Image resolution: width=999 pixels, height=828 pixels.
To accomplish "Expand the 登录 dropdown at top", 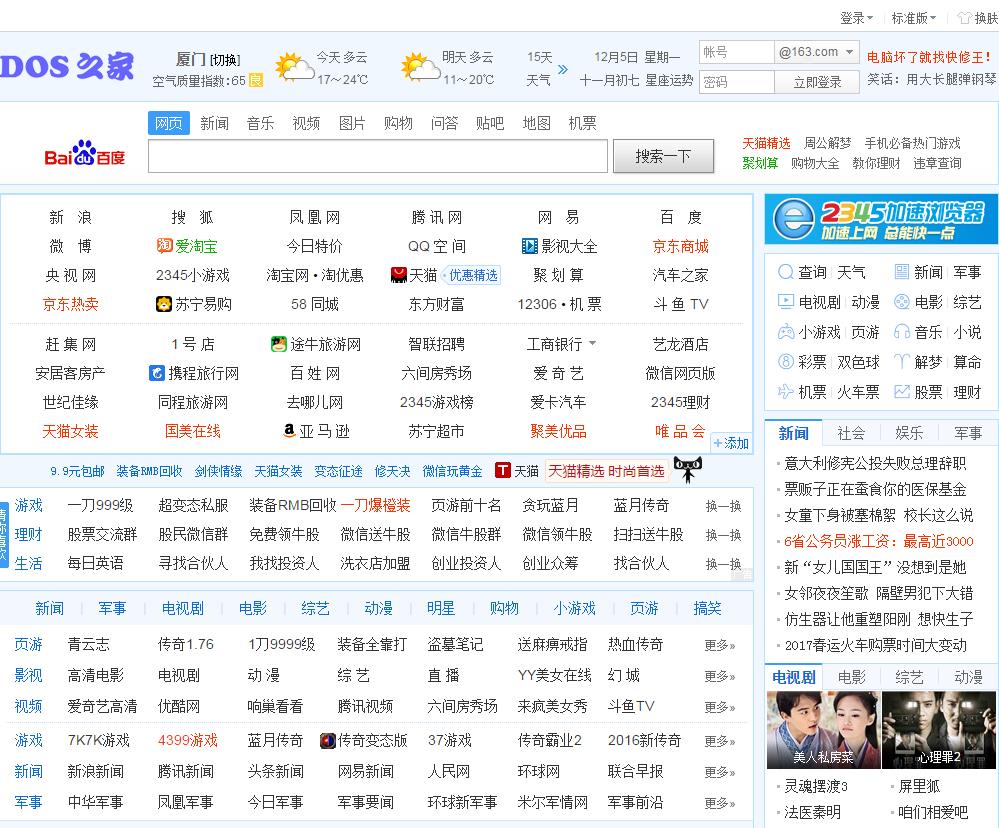I will 856,18.
